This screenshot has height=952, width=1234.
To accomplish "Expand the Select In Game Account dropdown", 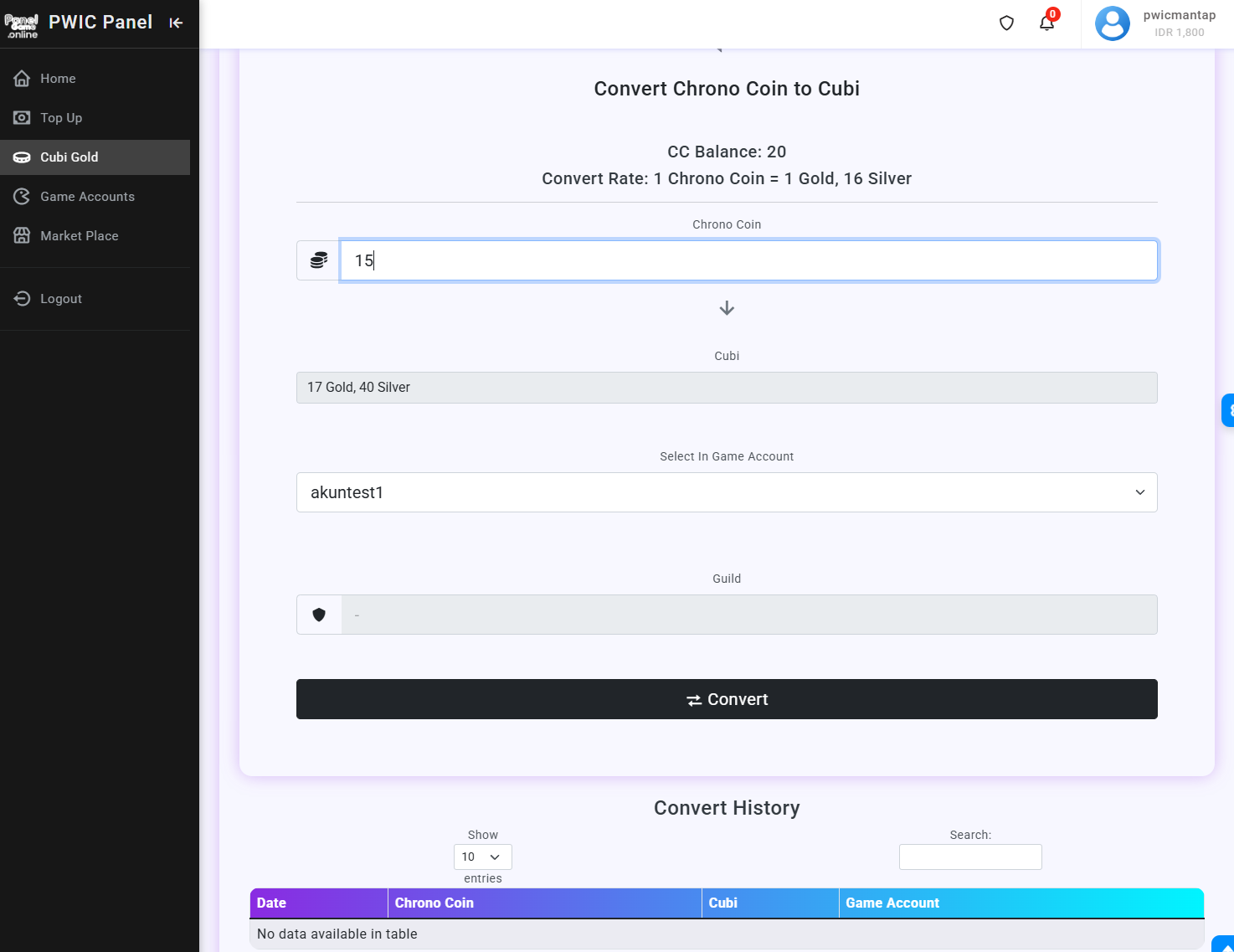I will (727, 492).
